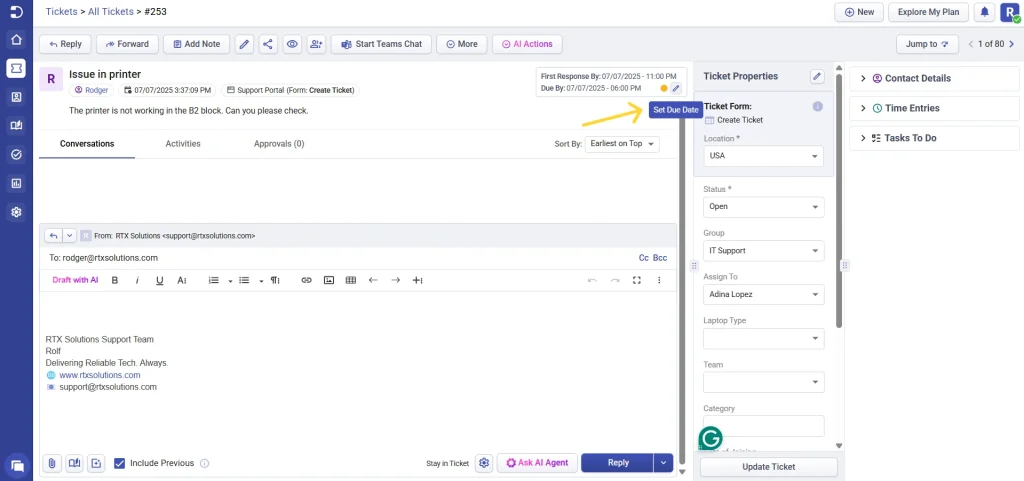1024x481 pixels.
Task: Open the Laptop Type dropdown
Action: [x=763, y=338]
